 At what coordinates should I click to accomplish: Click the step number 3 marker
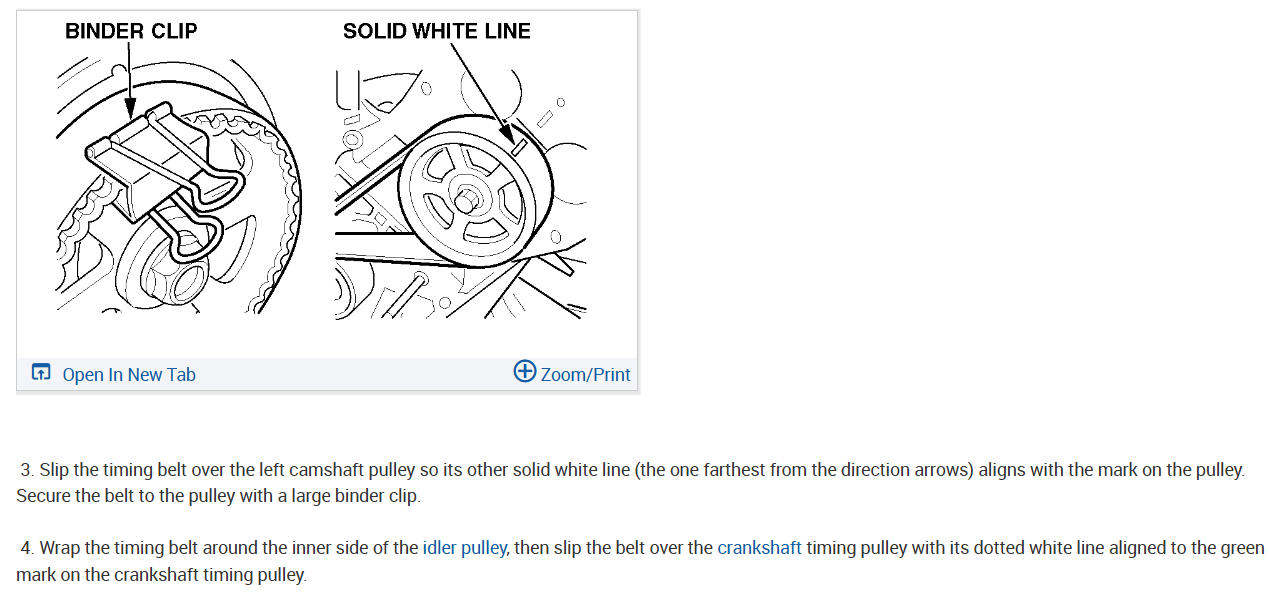(x=27, y=470)
